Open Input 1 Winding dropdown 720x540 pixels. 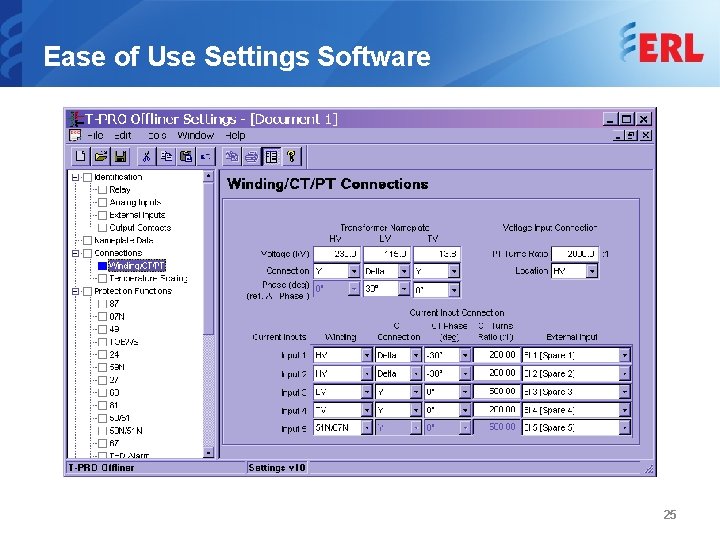366,355
